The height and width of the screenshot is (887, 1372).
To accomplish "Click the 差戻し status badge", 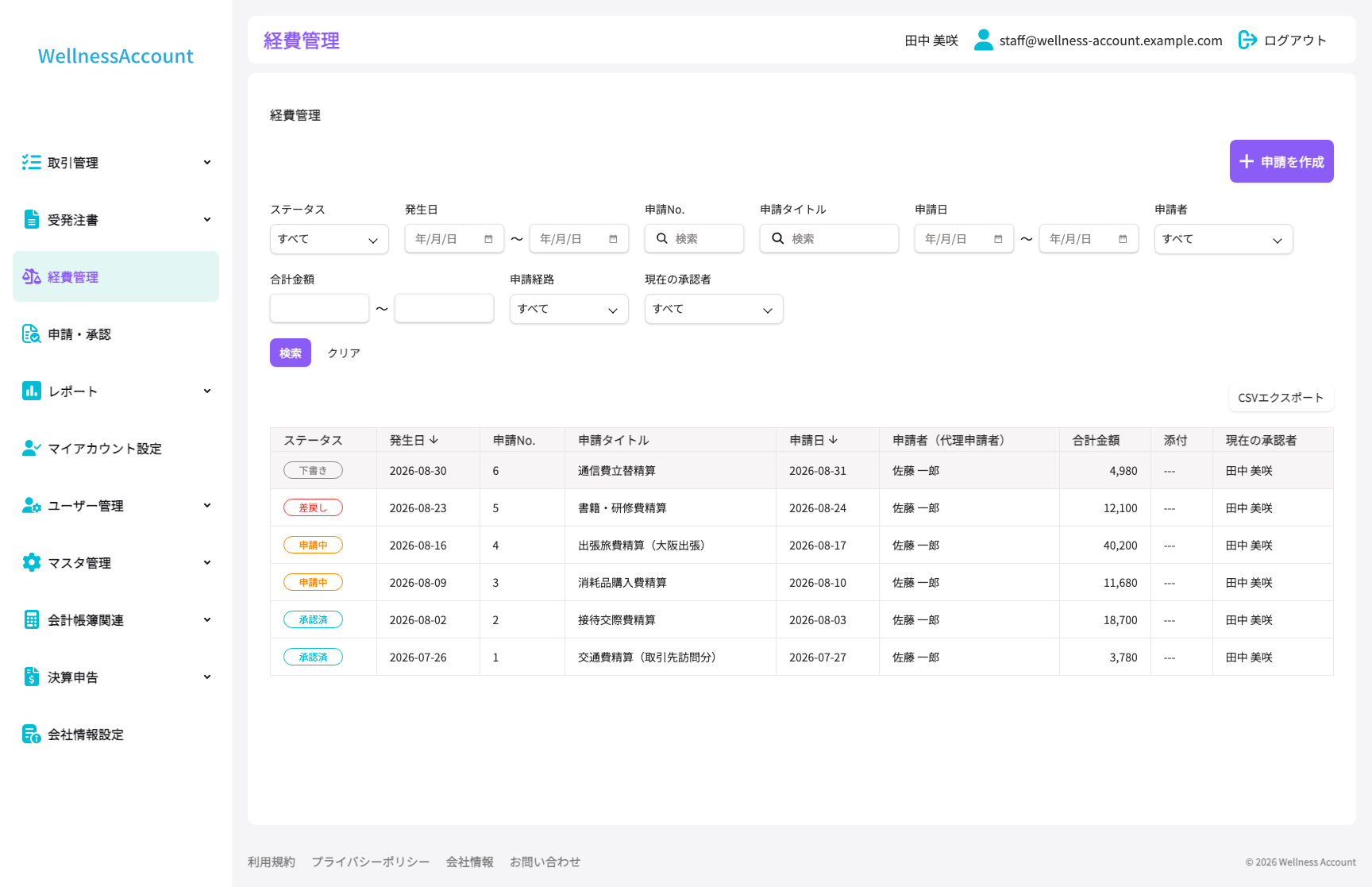I will click(x=313, y=507).
